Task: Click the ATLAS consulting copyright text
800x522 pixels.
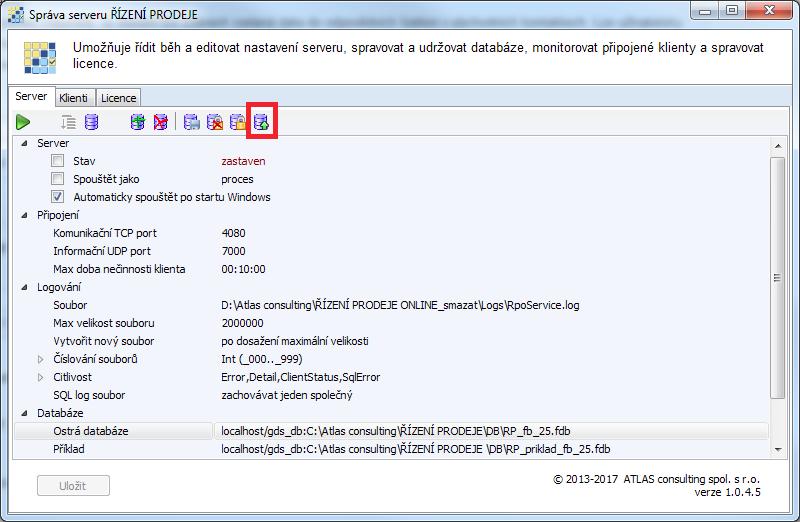Action: pos(657,479)
